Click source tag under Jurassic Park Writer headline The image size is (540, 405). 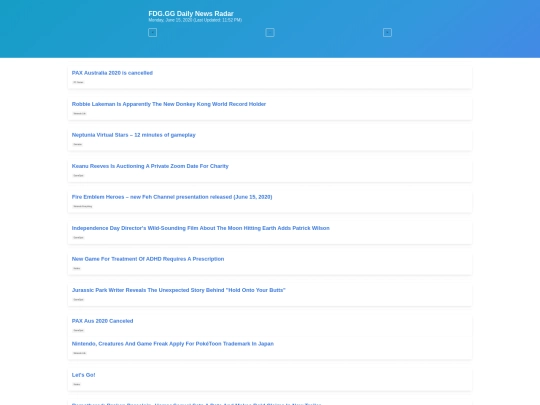coord(78,299)
